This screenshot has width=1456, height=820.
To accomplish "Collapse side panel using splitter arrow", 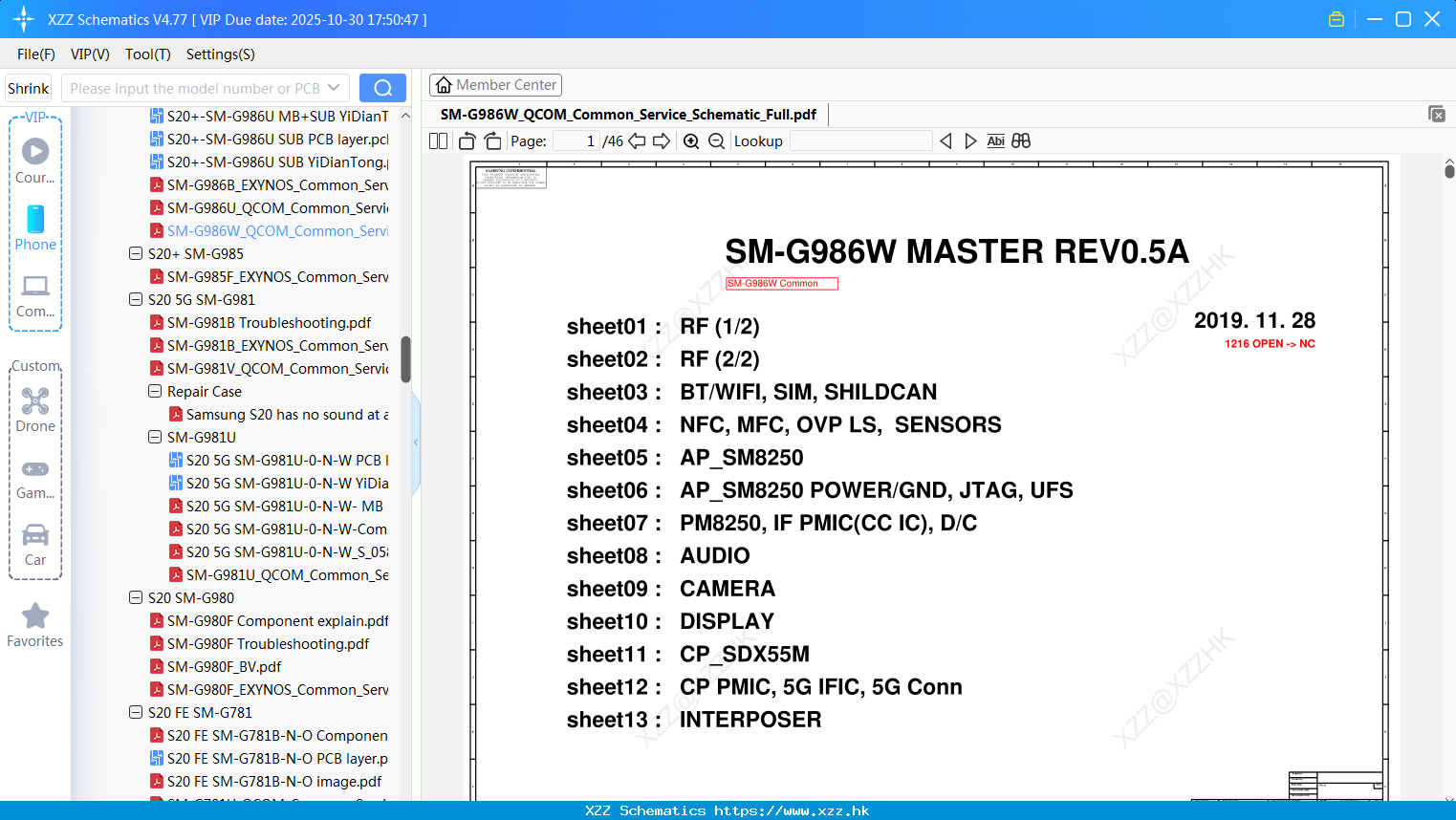I will point(416,442).
